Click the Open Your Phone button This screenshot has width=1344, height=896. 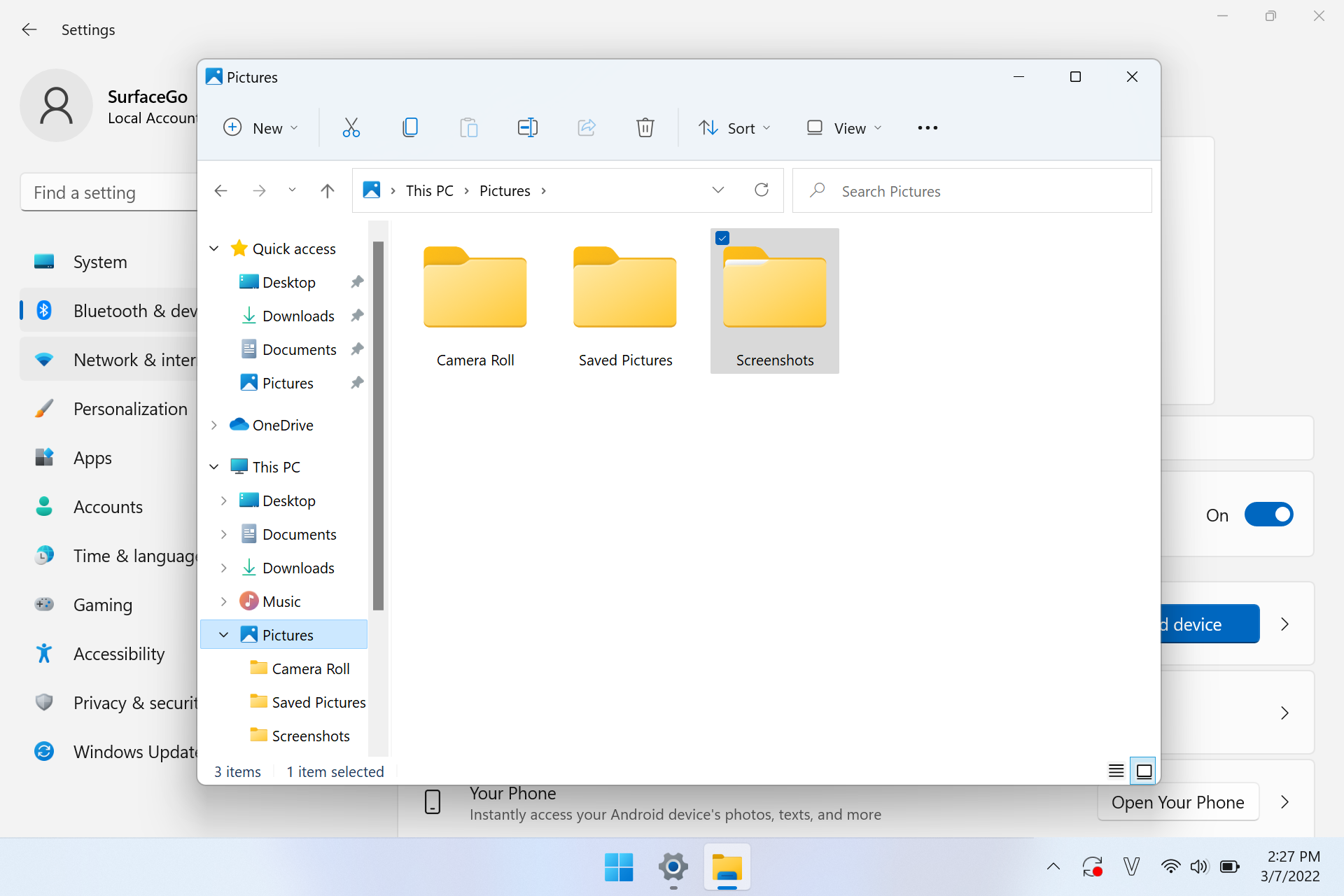[1177, 802]
